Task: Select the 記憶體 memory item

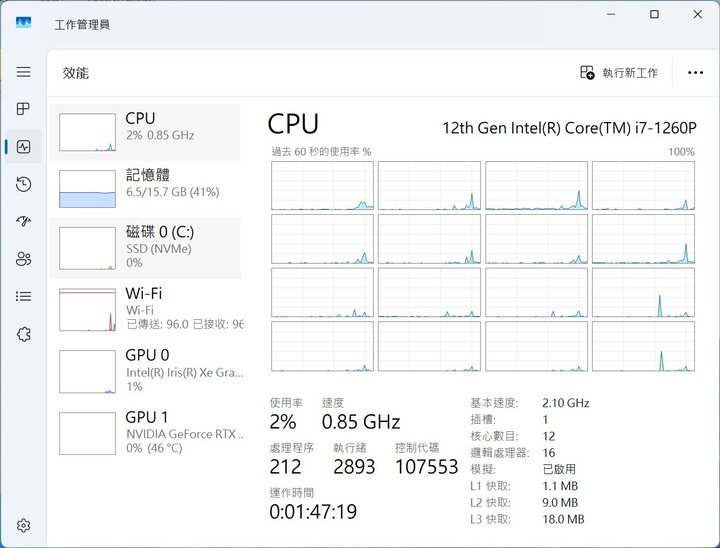Action: (146, 189)
